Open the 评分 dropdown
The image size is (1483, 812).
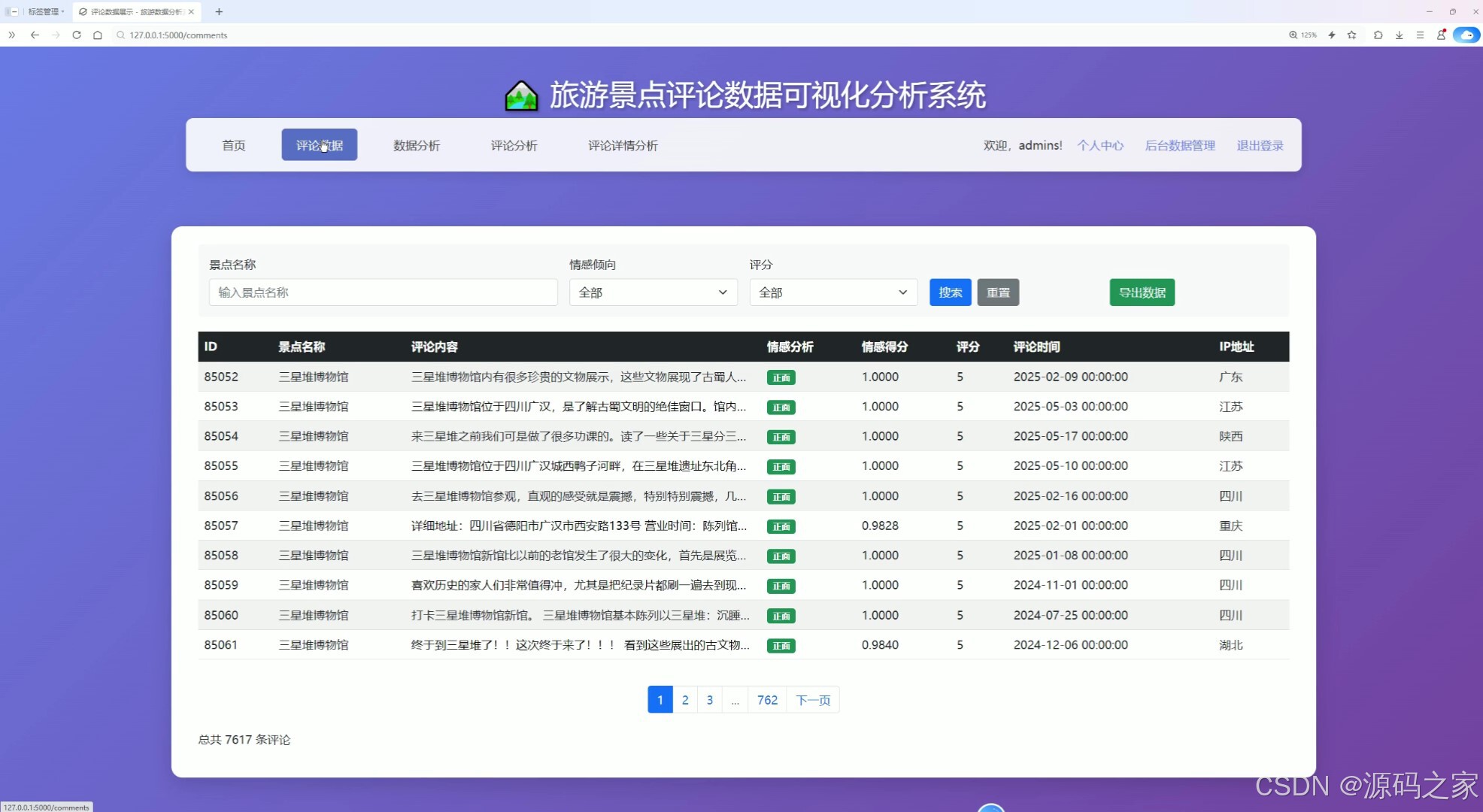[832, 292]
